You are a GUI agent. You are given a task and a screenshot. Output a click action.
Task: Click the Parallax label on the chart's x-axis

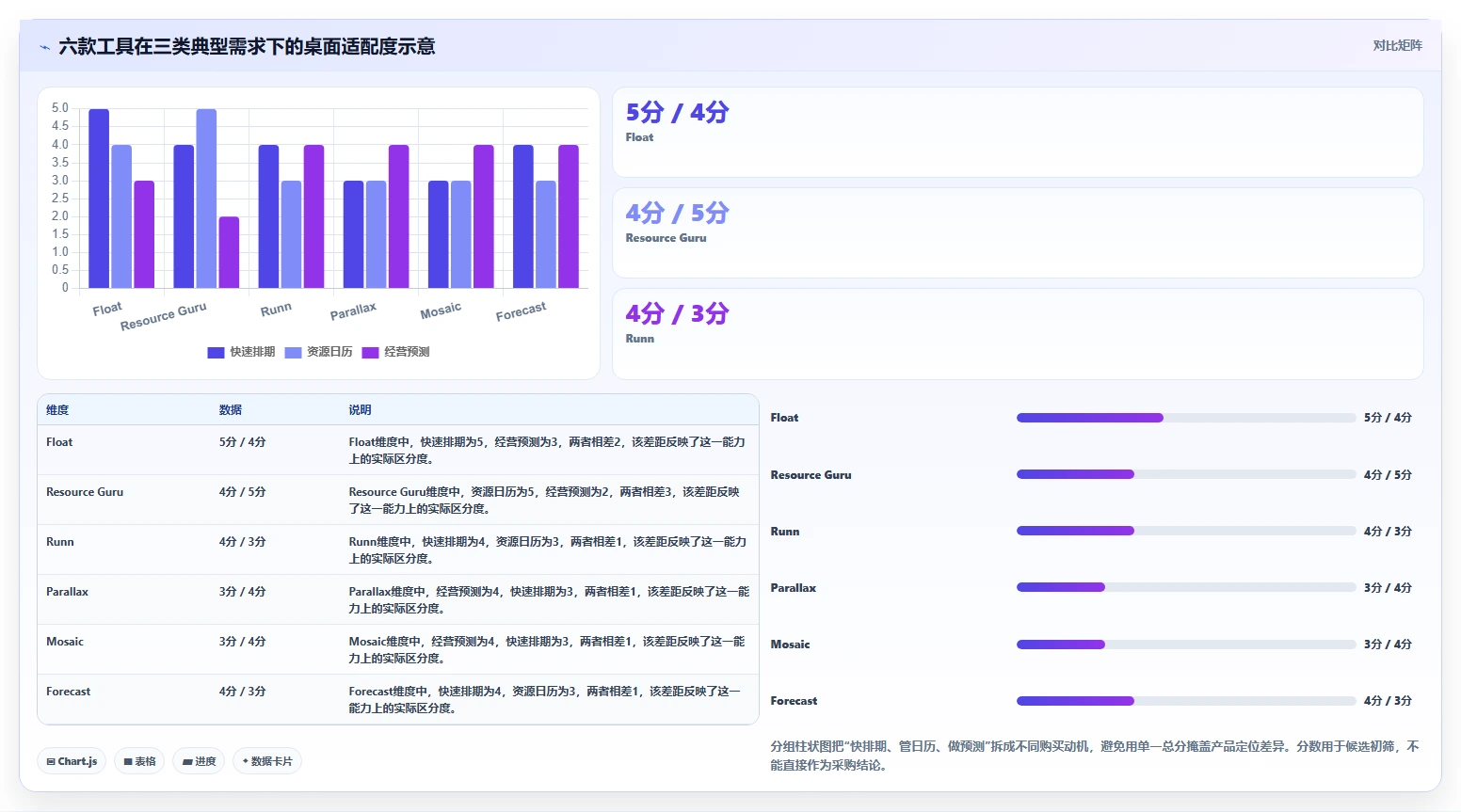[x=353, y=311]
